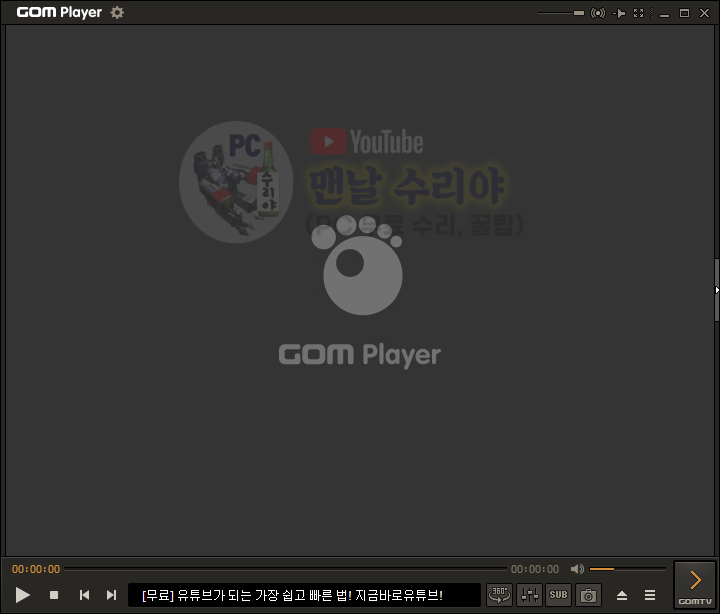
Task: Capture a screenshot with the camera icon
Action: point(588,595)
